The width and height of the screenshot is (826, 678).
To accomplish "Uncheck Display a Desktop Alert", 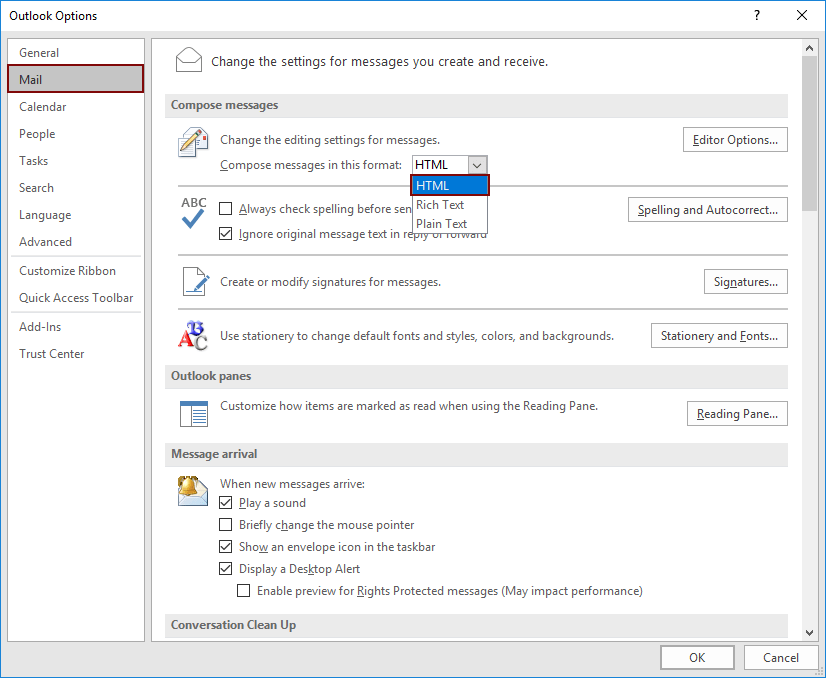I will tap(225, 568).
